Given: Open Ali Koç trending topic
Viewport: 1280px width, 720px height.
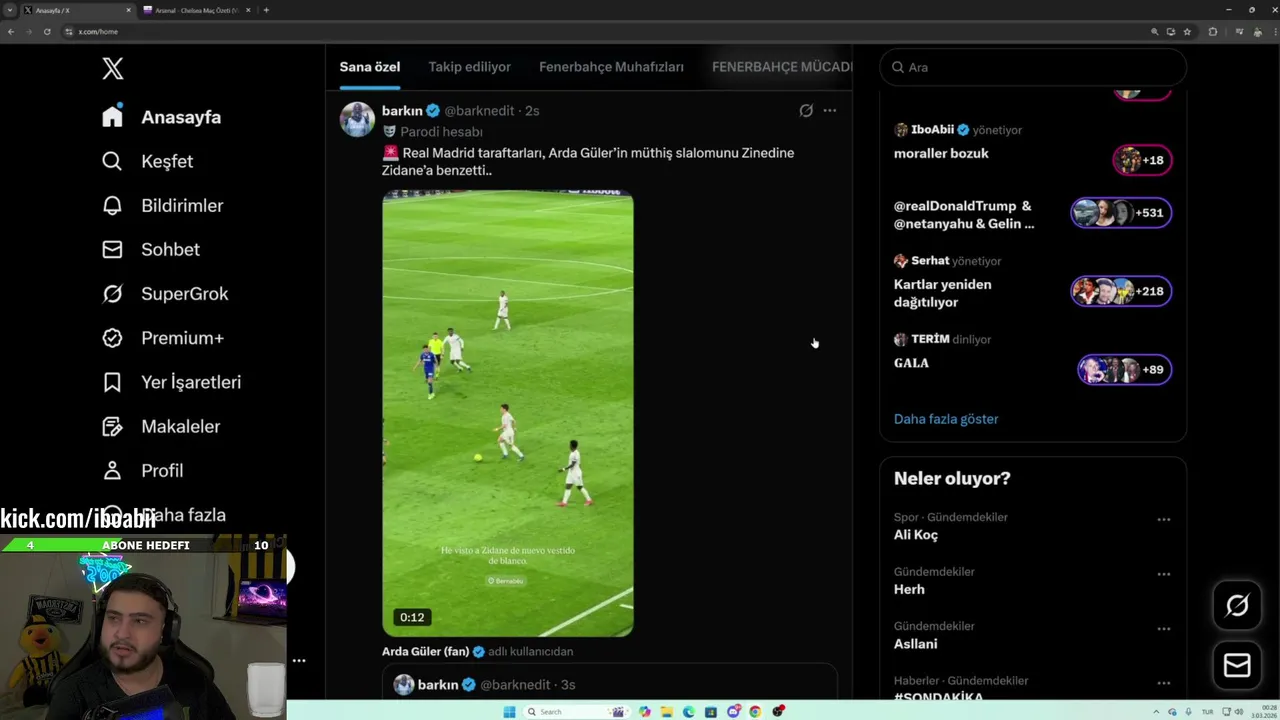Looking at the screenshot, I should [x=916, y=535].
